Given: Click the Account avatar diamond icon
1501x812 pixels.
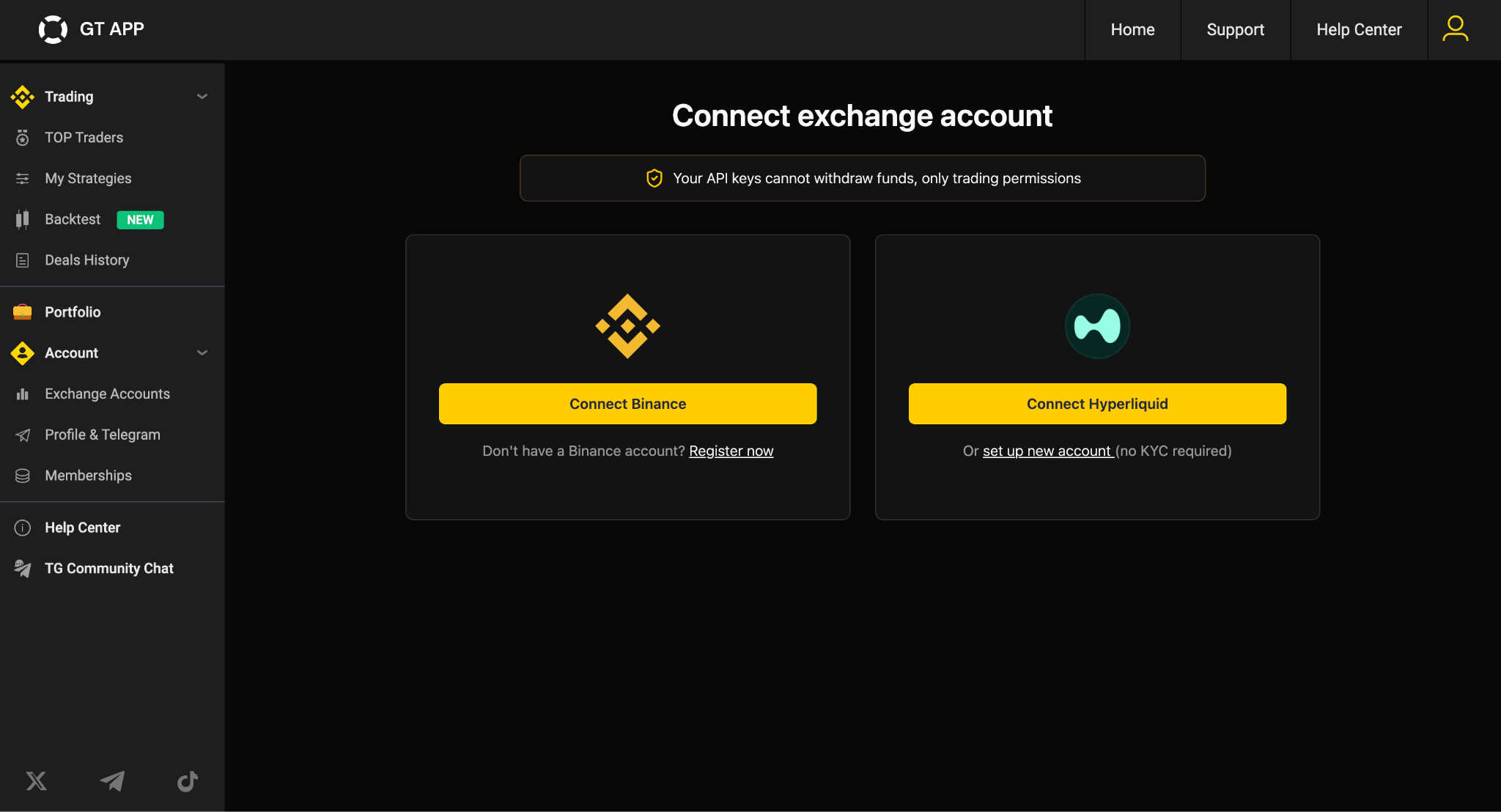Looking at the screenshot, I should point(23,353).
